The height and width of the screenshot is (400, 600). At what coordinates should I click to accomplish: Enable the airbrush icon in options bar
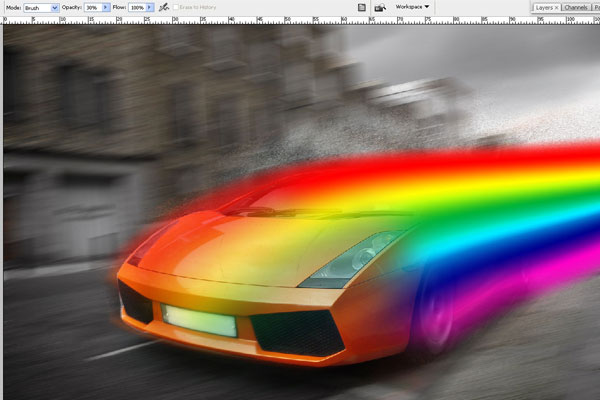[164, 7]
